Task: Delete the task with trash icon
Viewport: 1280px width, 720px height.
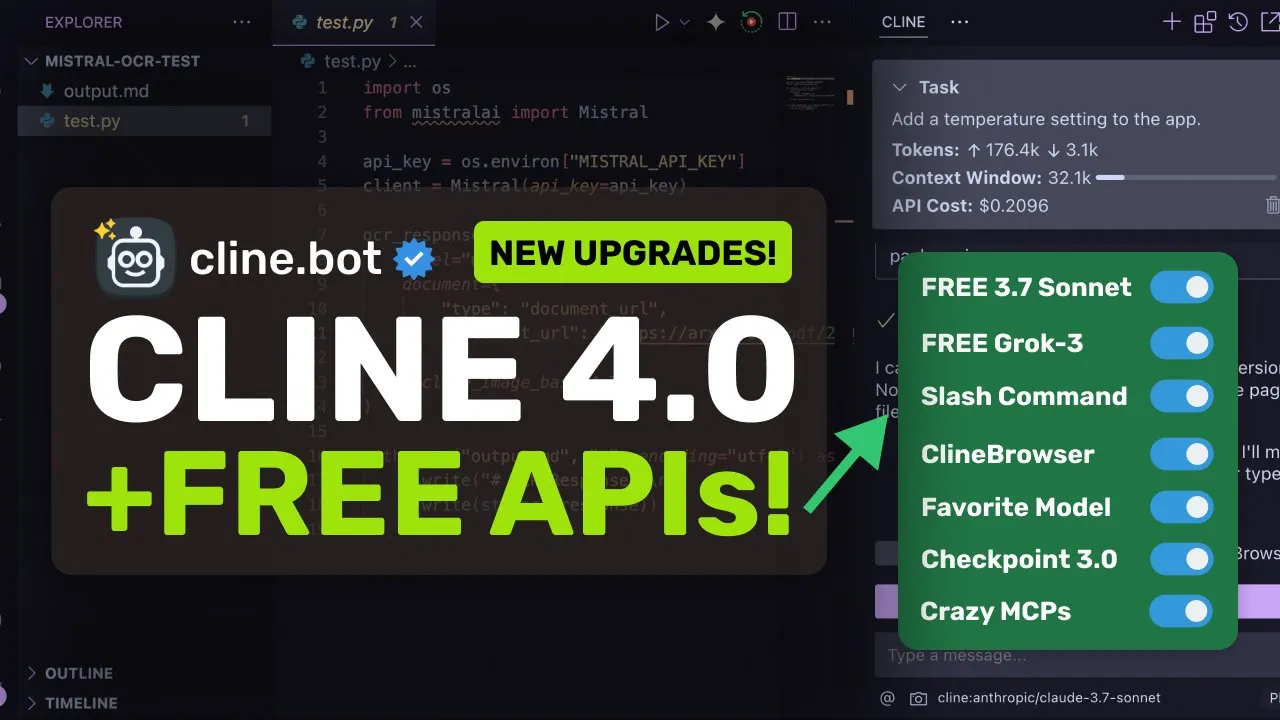Action: (1273, 205)
